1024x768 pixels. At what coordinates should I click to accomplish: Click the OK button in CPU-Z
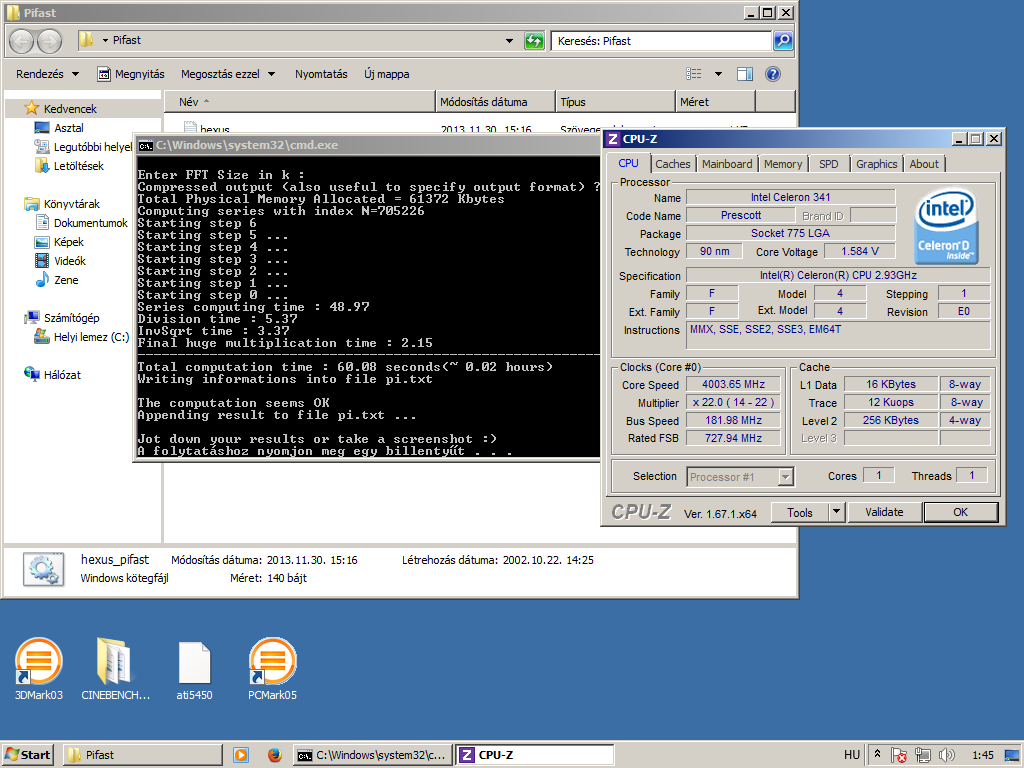pyautogui.click(x=961, y=512)
